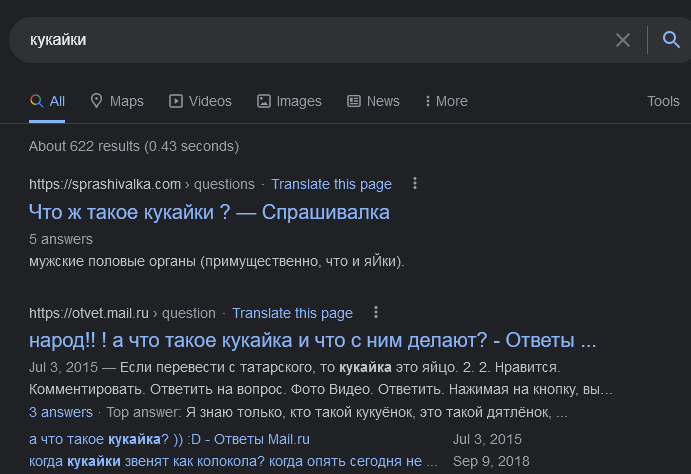691x474 pixels.
Task: Expand the More menu
Action: pyautogui.click(x=446, y=101)
